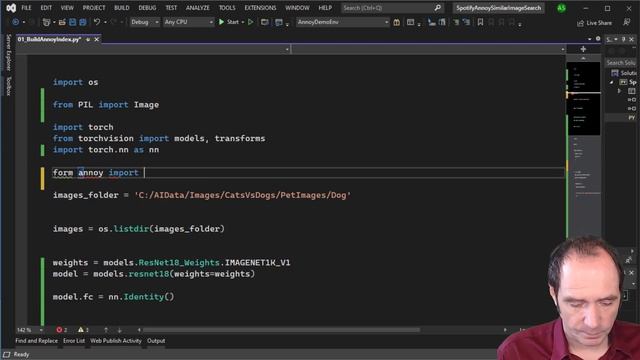The width and height of the screenshot is (640, 360).
Task: Click the browser window icon beside Start
Action: tap(264, 22)
